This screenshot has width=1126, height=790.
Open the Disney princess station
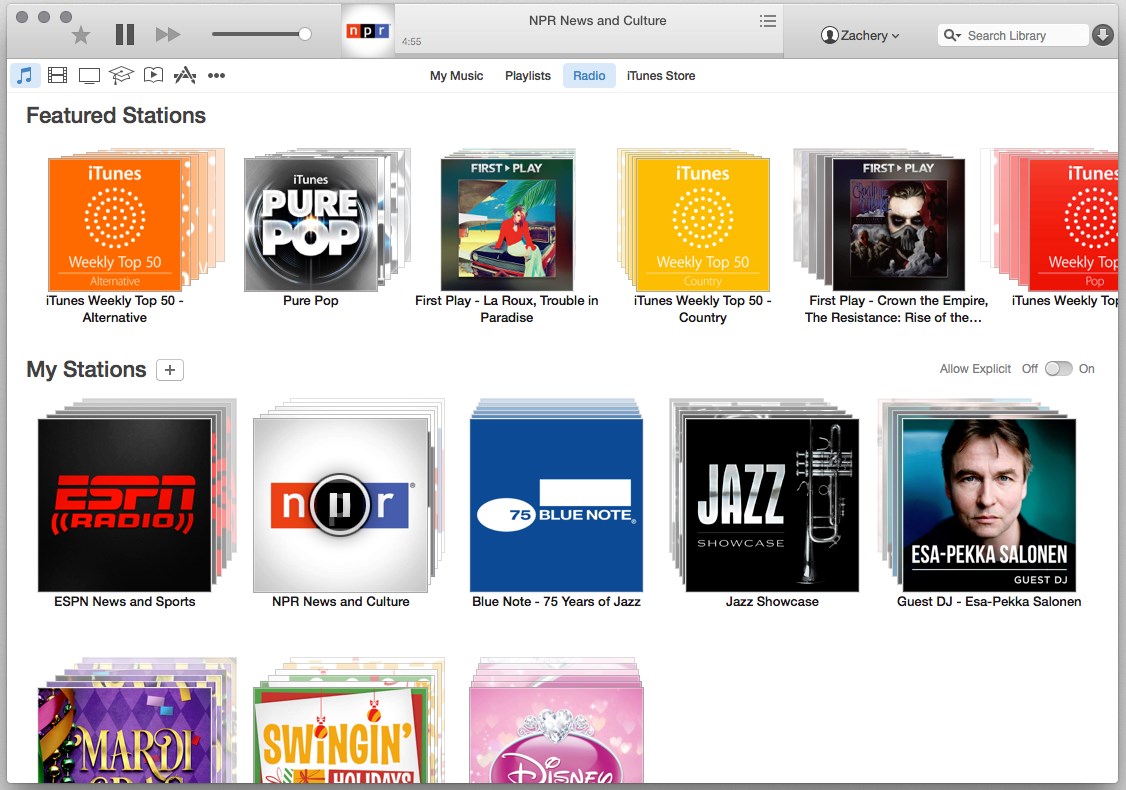557,735
